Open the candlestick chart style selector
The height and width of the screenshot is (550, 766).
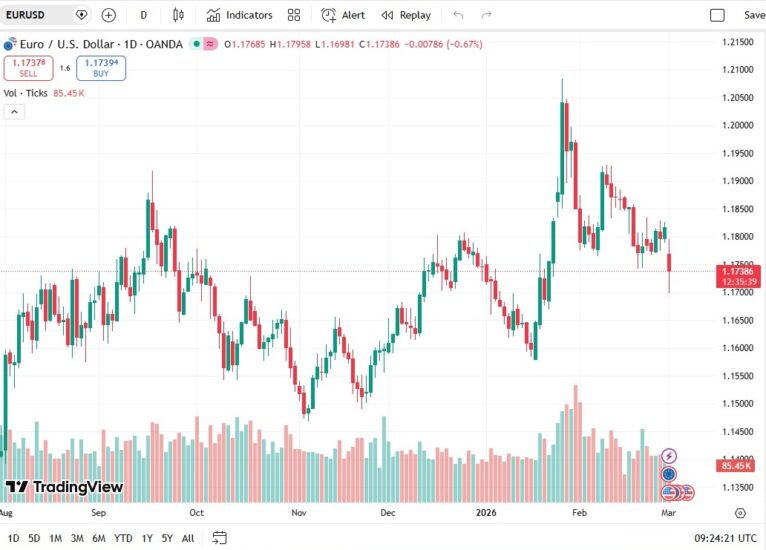(x=178, y=15)
